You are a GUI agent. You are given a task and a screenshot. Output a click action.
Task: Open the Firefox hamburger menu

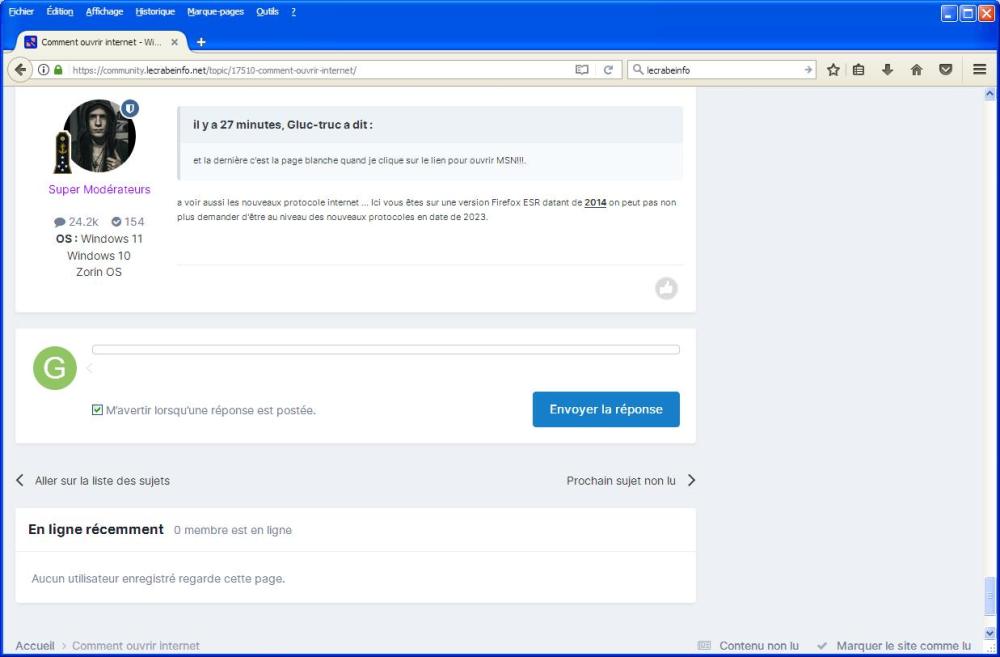(979, 70)
